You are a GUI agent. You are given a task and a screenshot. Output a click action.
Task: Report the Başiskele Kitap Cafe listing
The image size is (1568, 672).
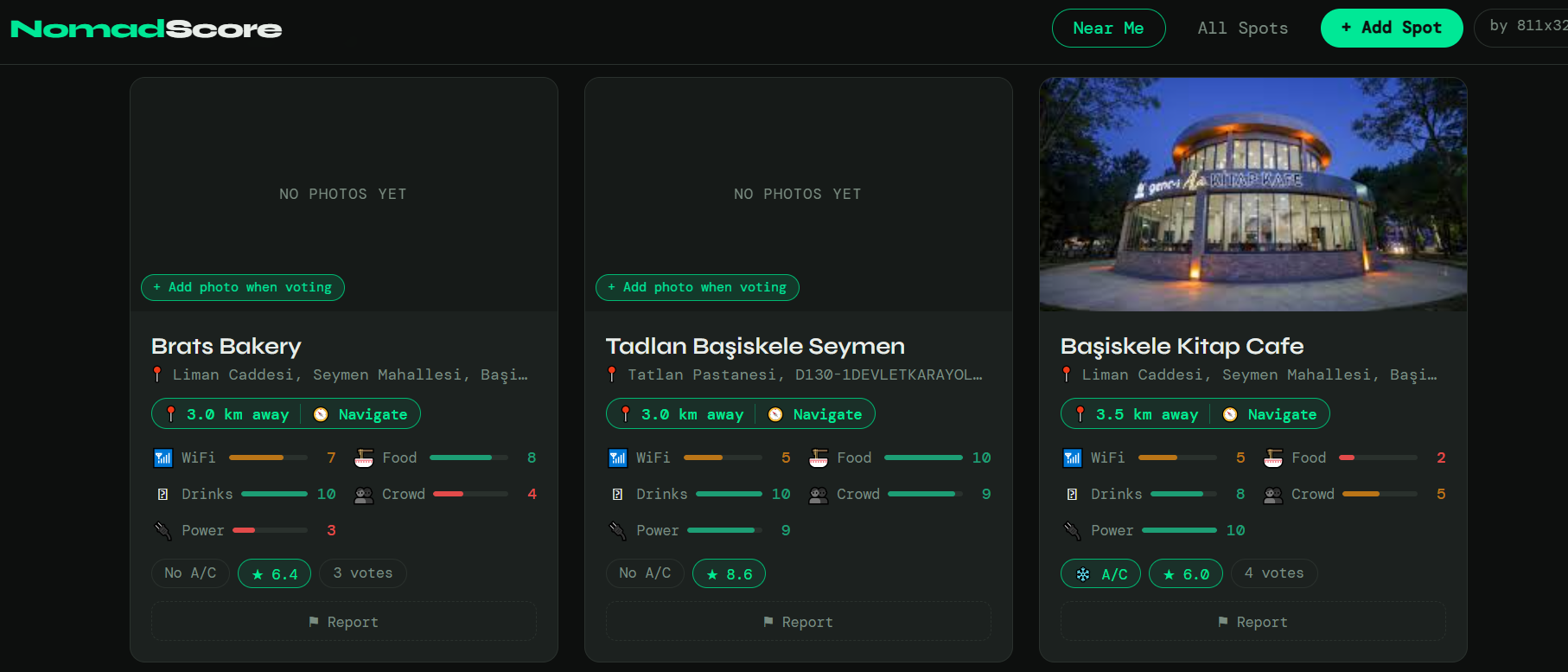[x=1253, y=622]
